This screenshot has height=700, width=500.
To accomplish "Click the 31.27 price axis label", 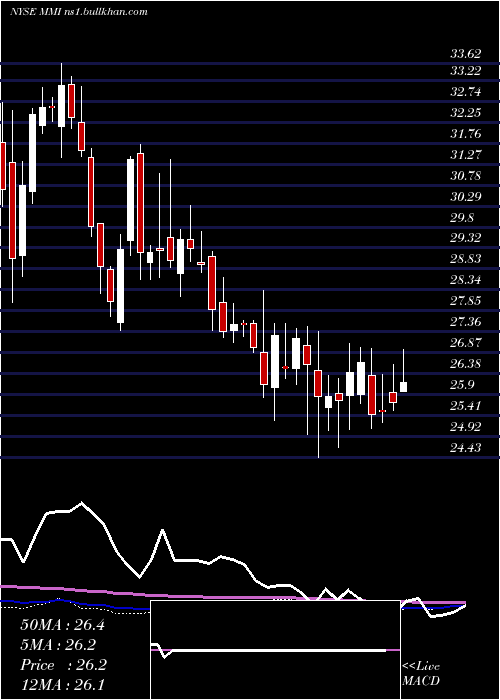I will coord(466,154).
